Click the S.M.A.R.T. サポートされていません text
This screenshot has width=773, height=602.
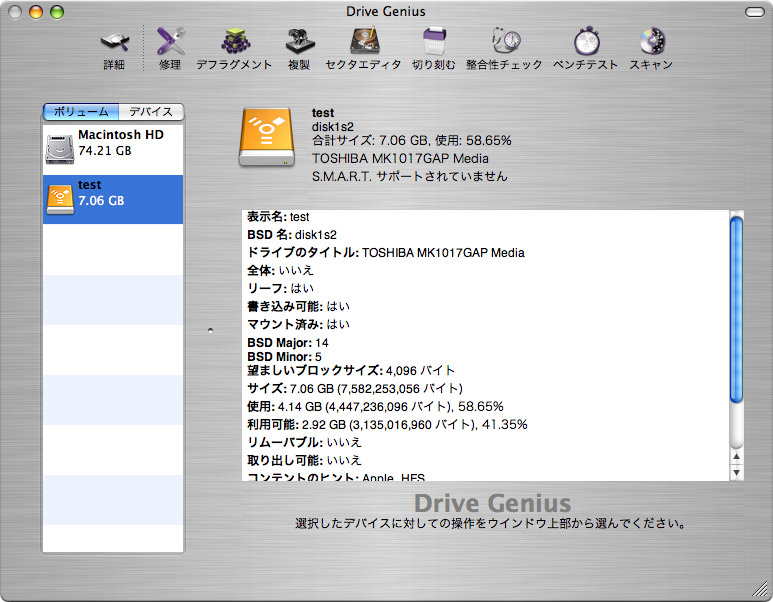point(409,176)
